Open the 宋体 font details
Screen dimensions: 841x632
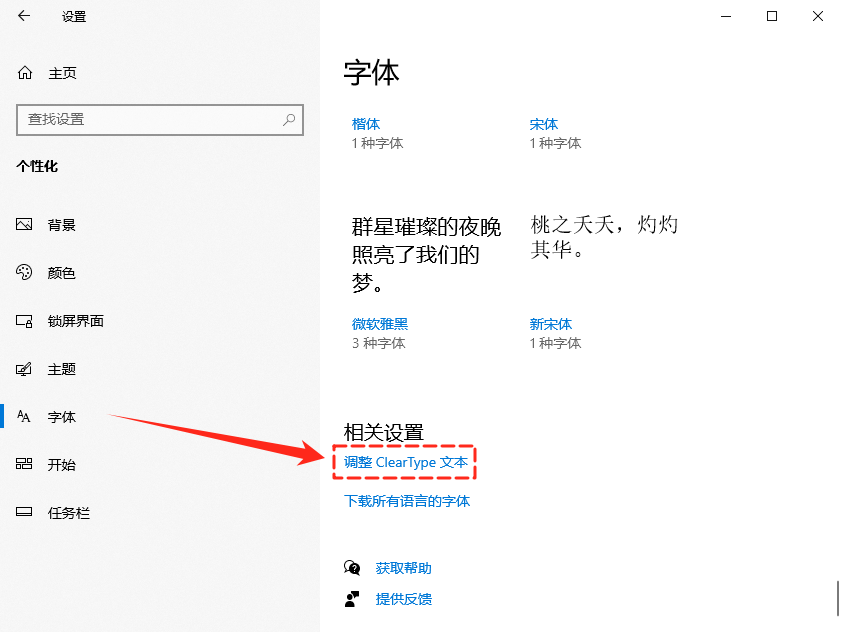[x=543, y=123]
